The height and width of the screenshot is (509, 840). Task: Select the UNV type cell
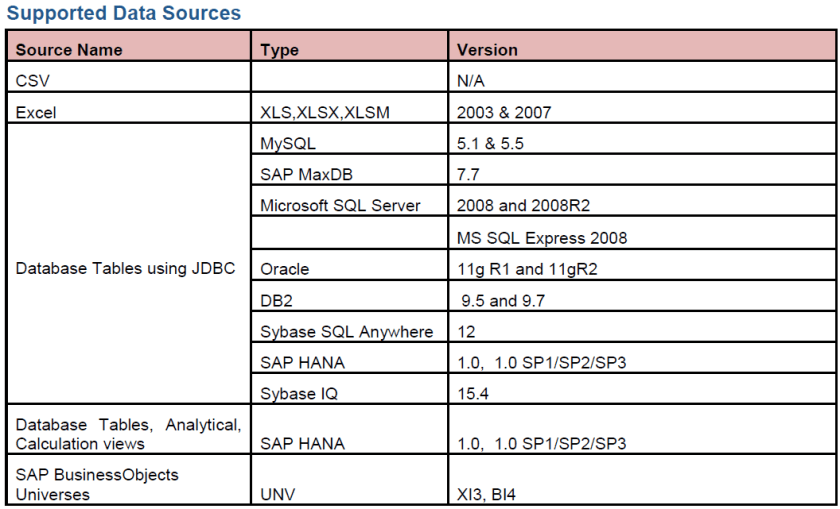pos(280,494)
